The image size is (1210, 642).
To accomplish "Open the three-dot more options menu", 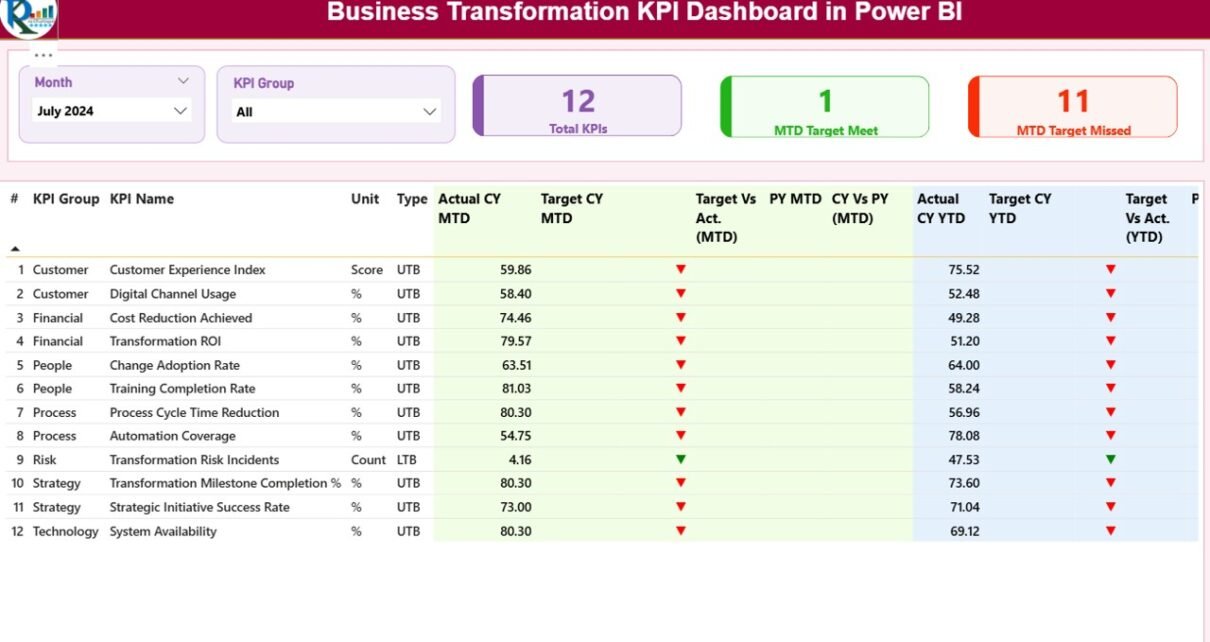I will click(43, 55).
